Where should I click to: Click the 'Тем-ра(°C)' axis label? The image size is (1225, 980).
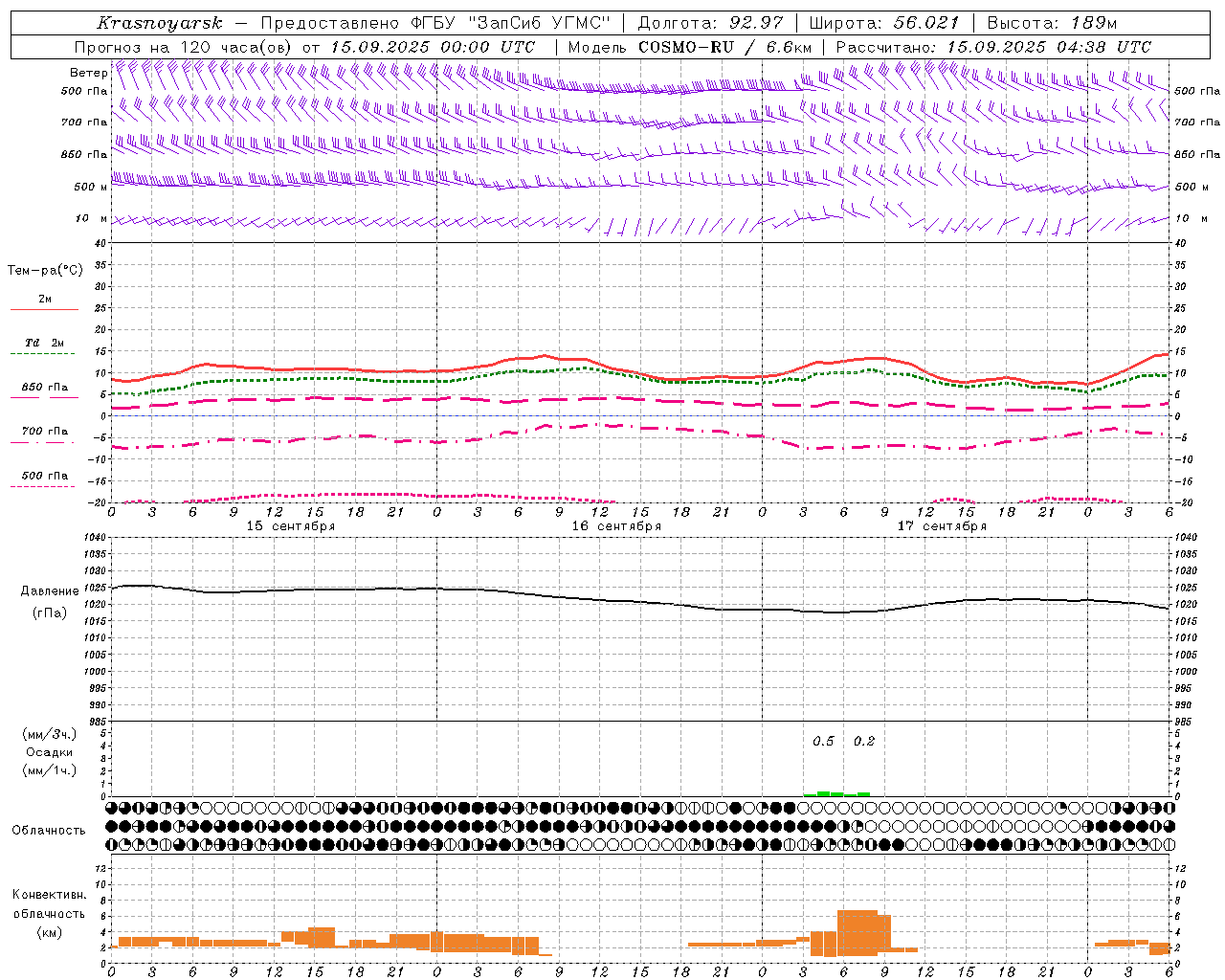[x=45, y=271]
